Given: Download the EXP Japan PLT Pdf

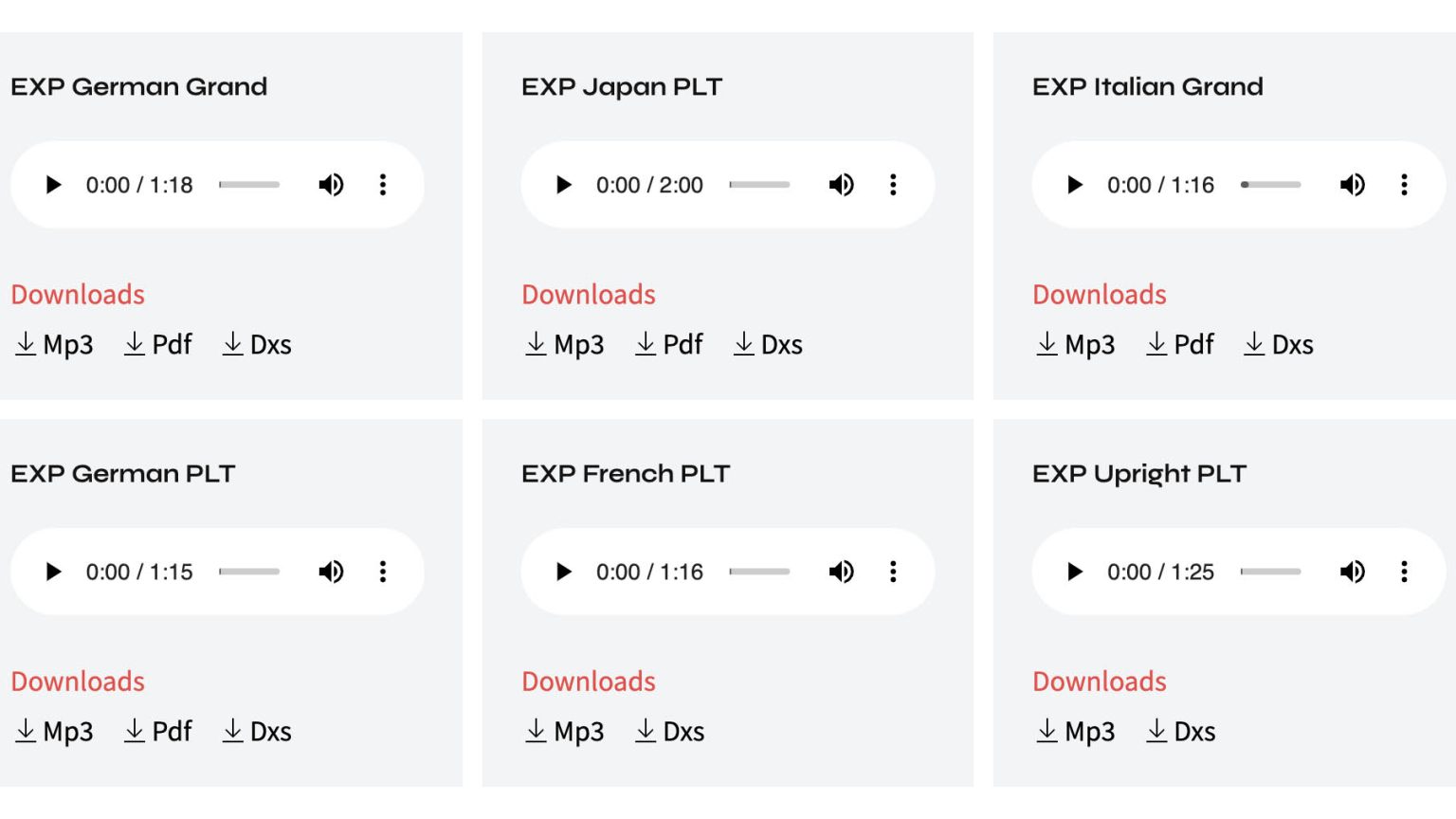Looking at the screenshot, I should tap(669, 345).
